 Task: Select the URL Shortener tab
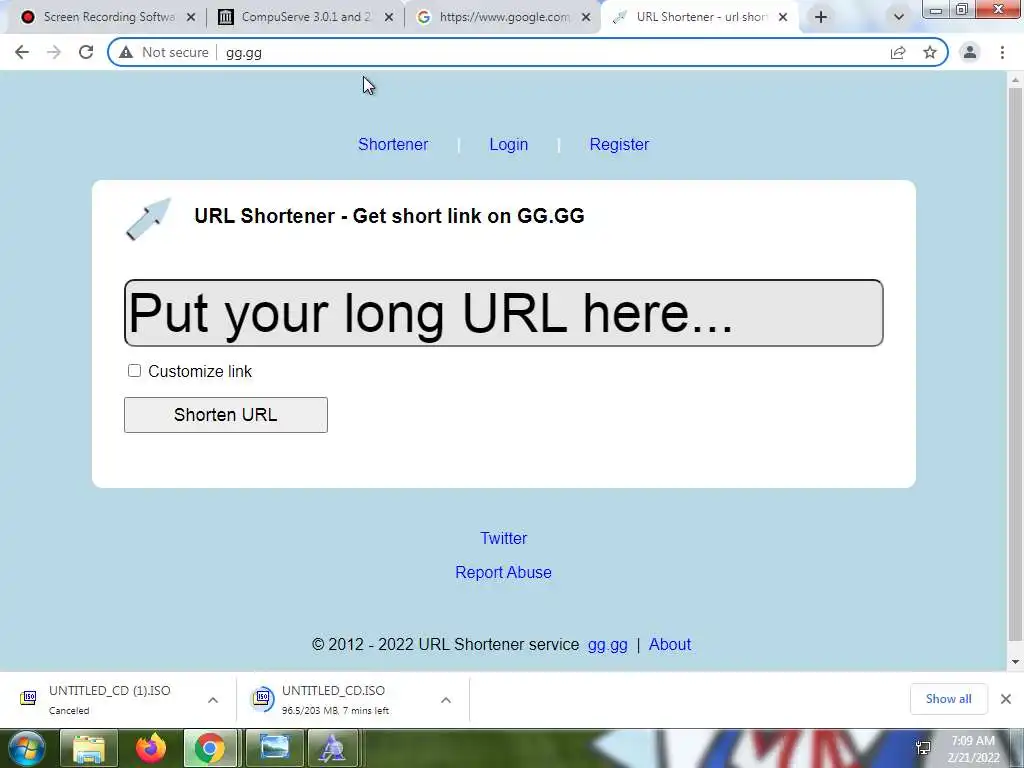coord(701,17)
